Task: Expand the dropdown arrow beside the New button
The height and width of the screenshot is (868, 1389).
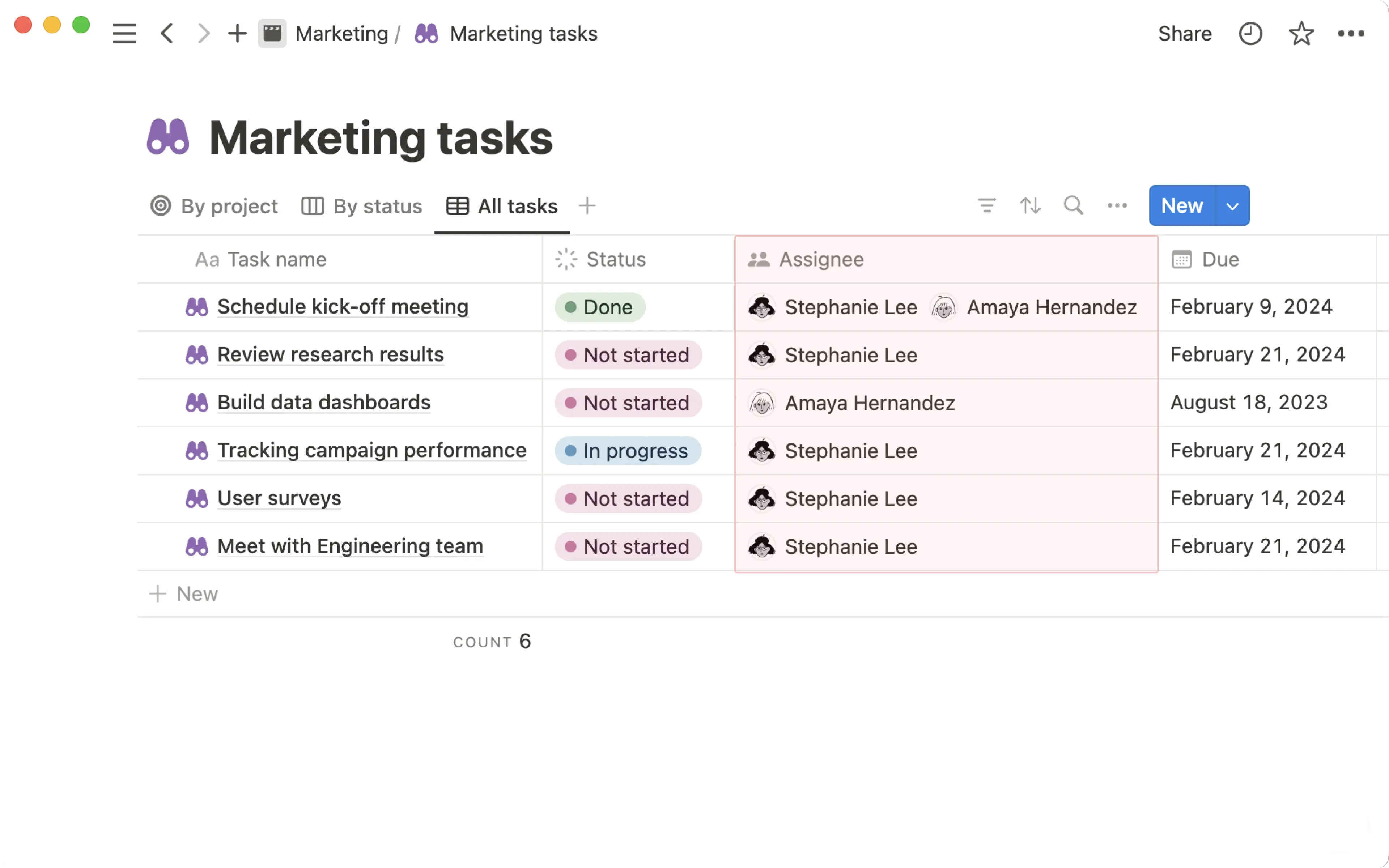Action: (1232, 206)
